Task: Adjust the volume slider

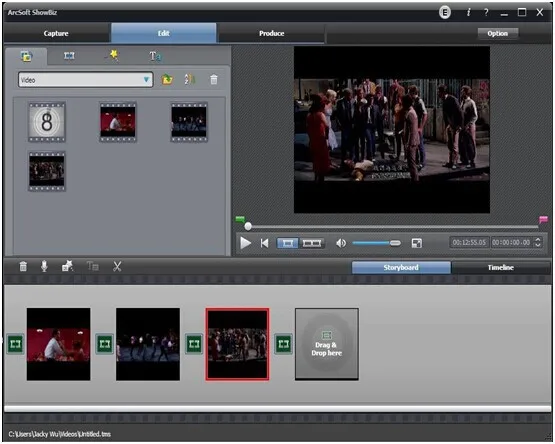Action: (377, 243)
